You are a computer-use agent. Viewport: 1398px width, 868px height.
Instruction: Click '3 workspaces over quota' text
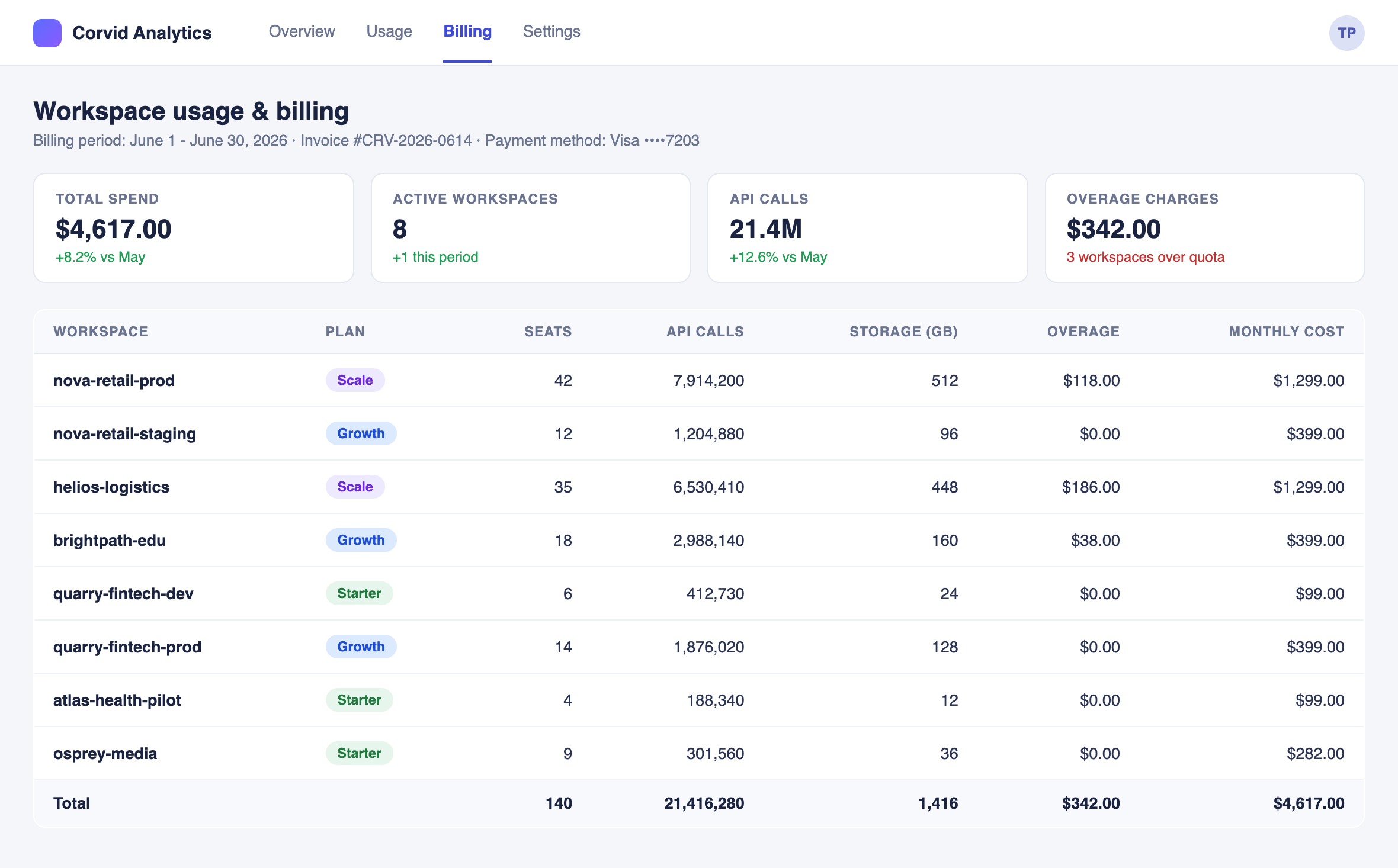(1146, 257)
